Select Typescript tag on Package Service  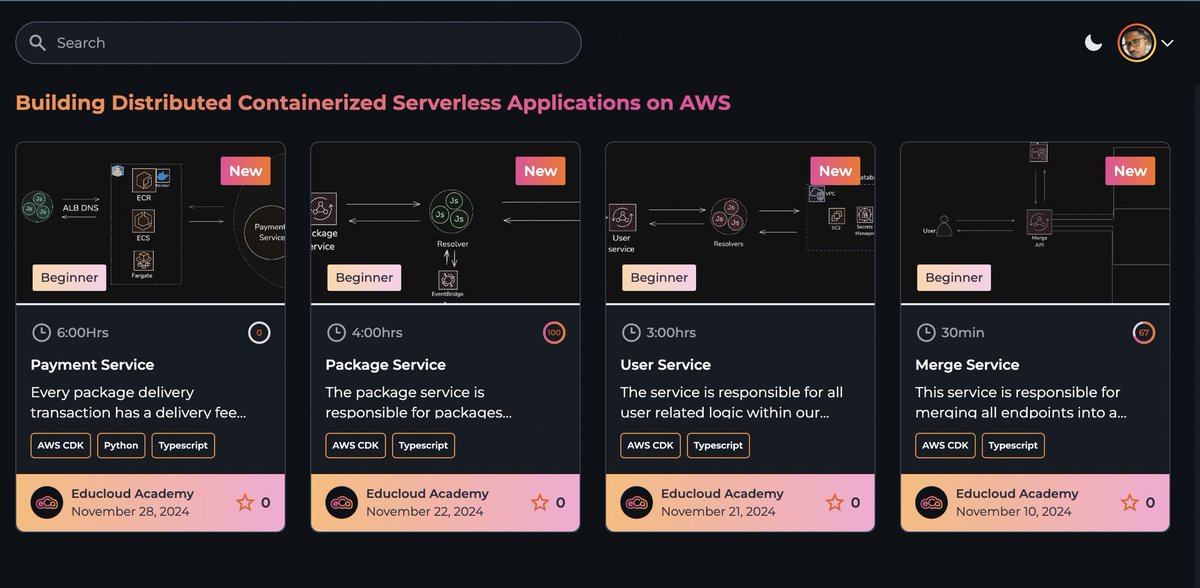(x=423, y=446)
